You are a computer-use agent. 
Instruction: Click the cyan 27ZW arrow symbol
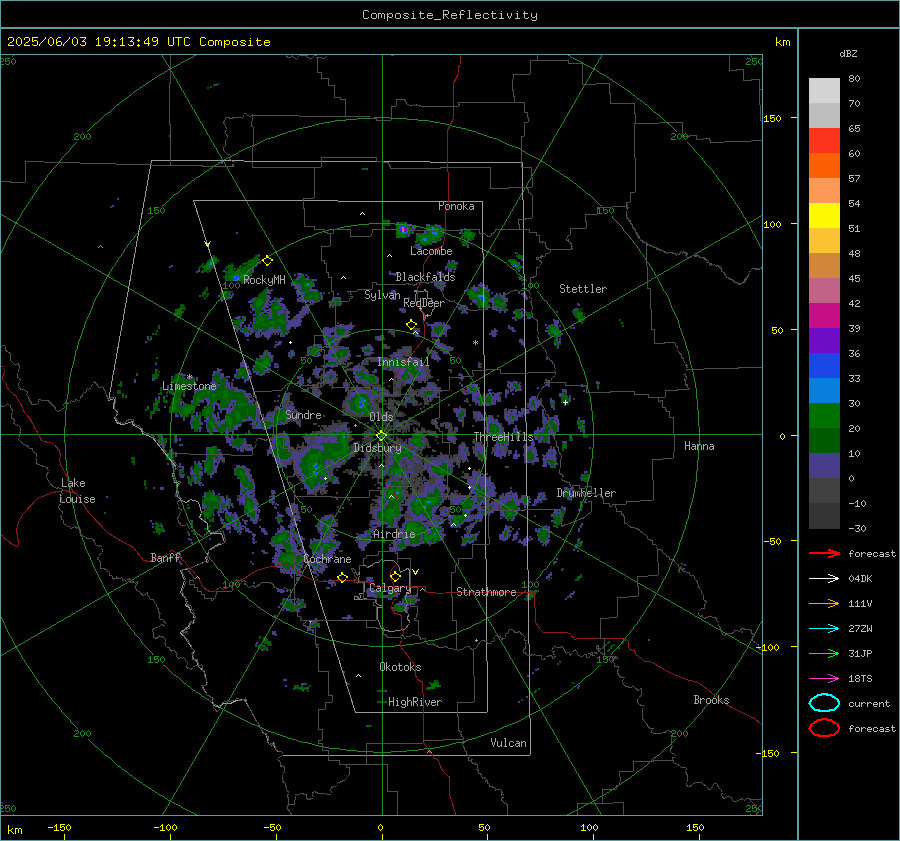(824, 629)
